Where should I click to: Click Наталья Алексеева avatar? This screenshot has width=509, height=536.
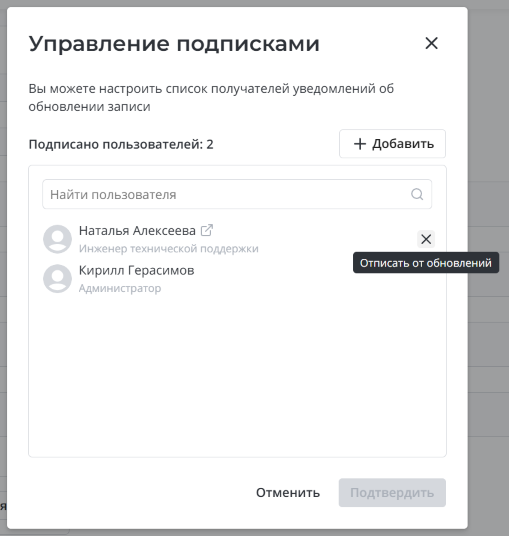[x=57, y=239]
